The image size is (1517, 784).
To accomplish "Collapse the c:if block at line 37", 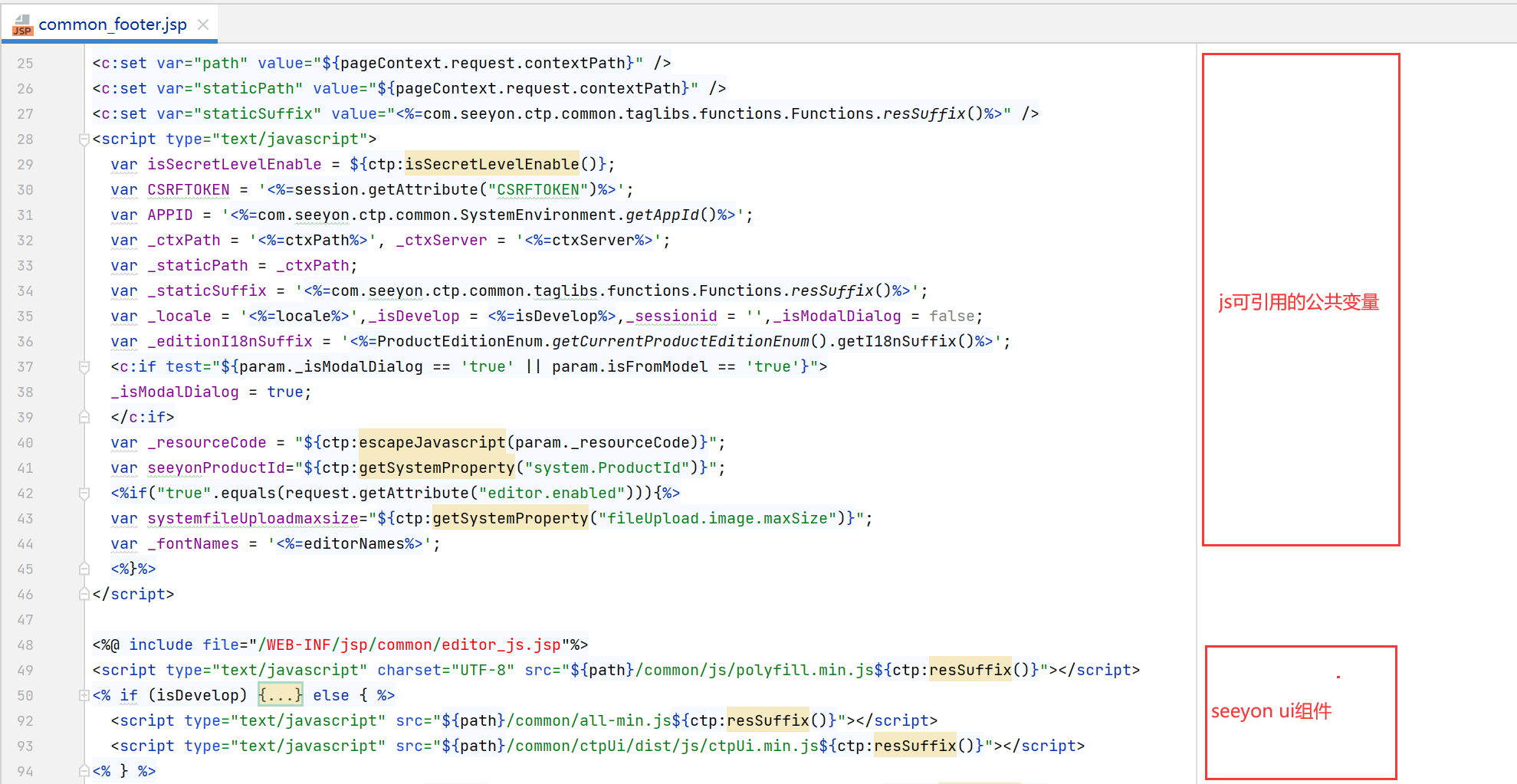I will 84,367.
